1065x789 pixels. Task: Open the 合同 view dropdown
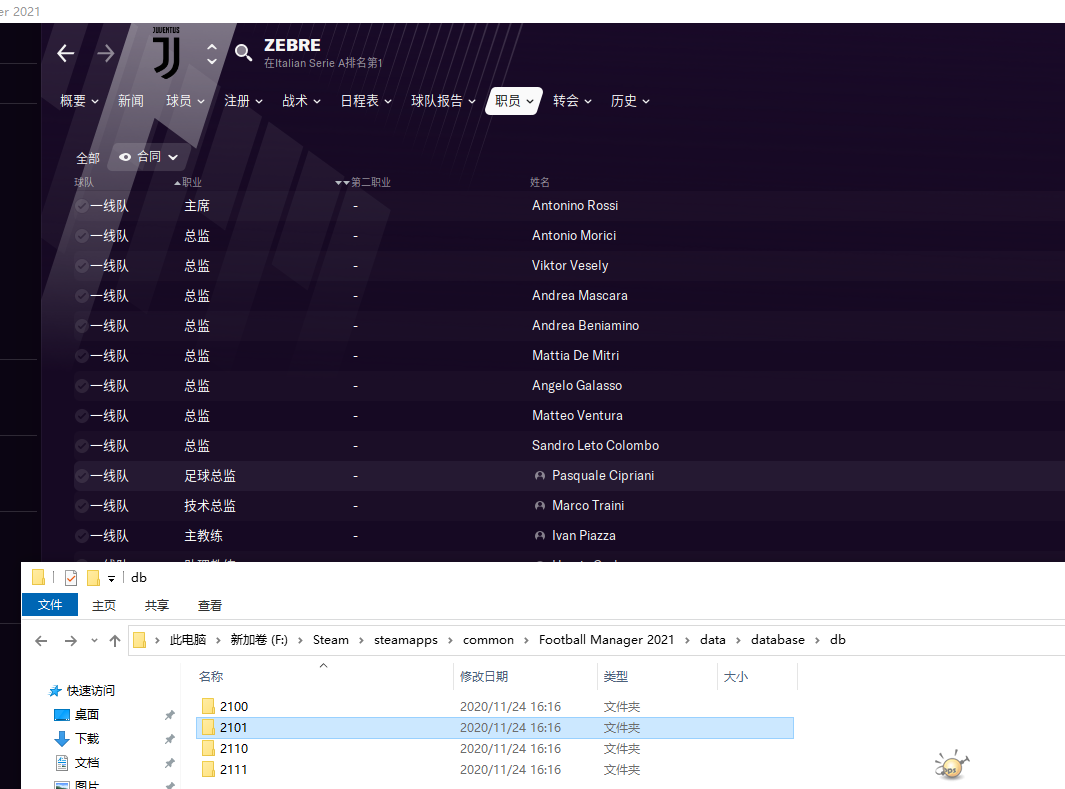(x=148, y=157)
